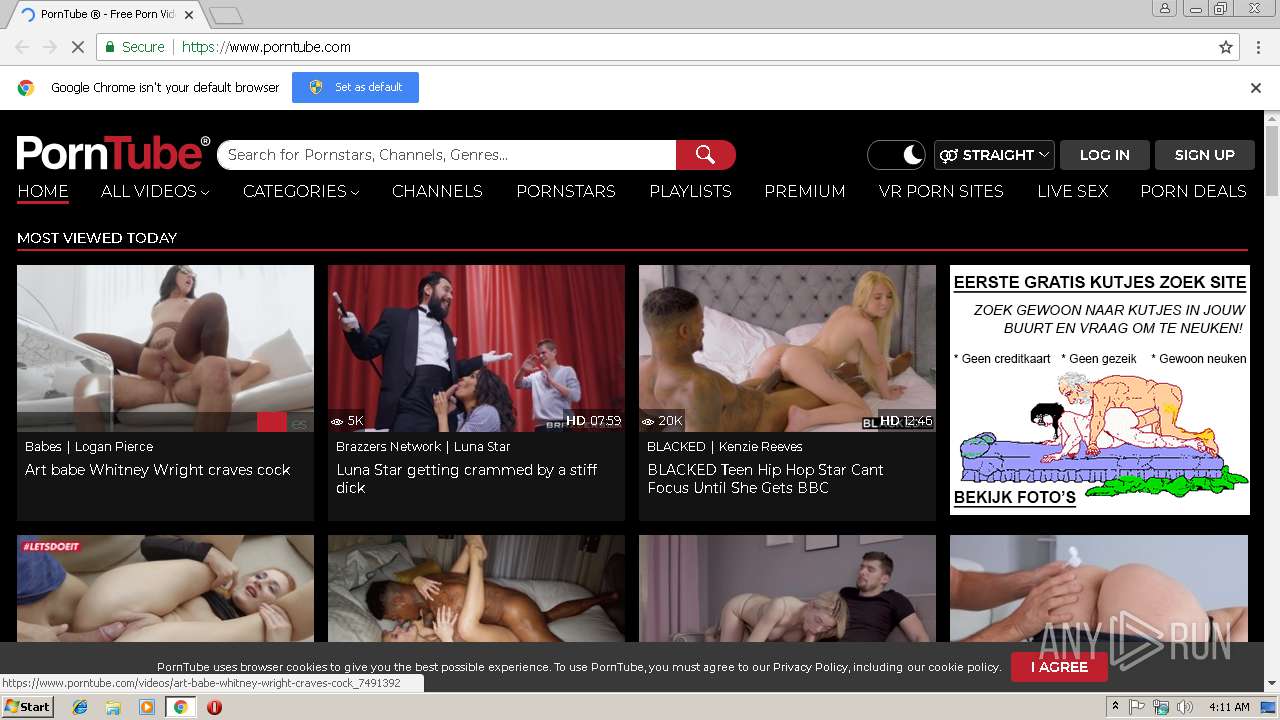Click the 4:11 AM taskbar clock
The width and height of the screenshot is (1280, 720).
pos(1229,707)
